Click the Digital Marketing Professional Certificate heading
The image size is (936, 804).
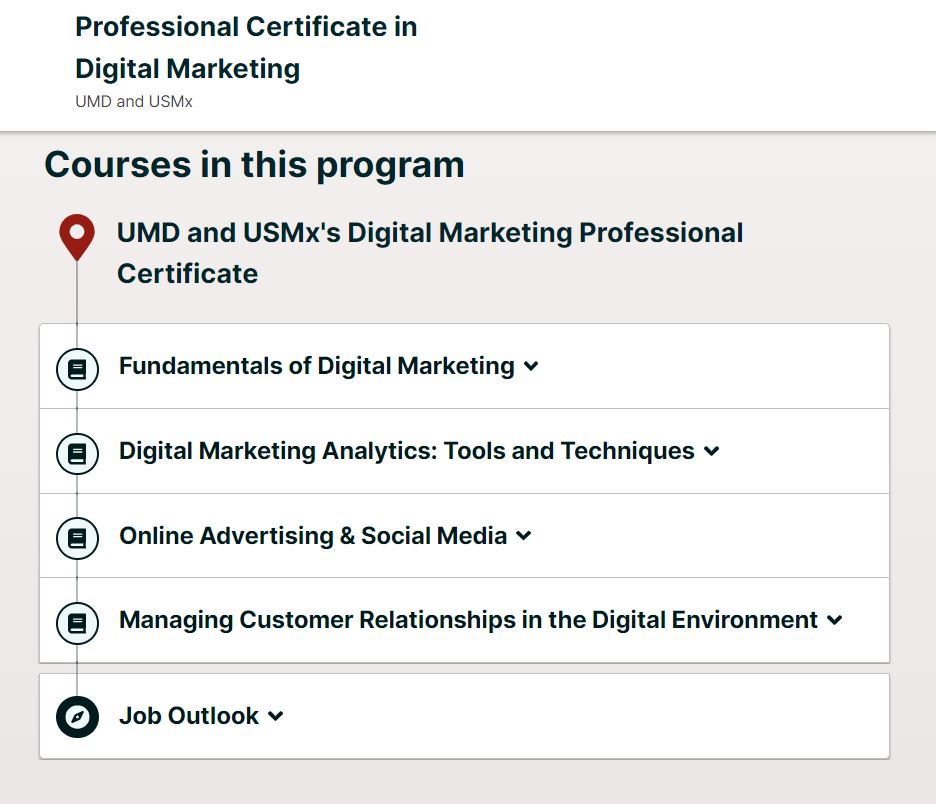coord(430,252)
